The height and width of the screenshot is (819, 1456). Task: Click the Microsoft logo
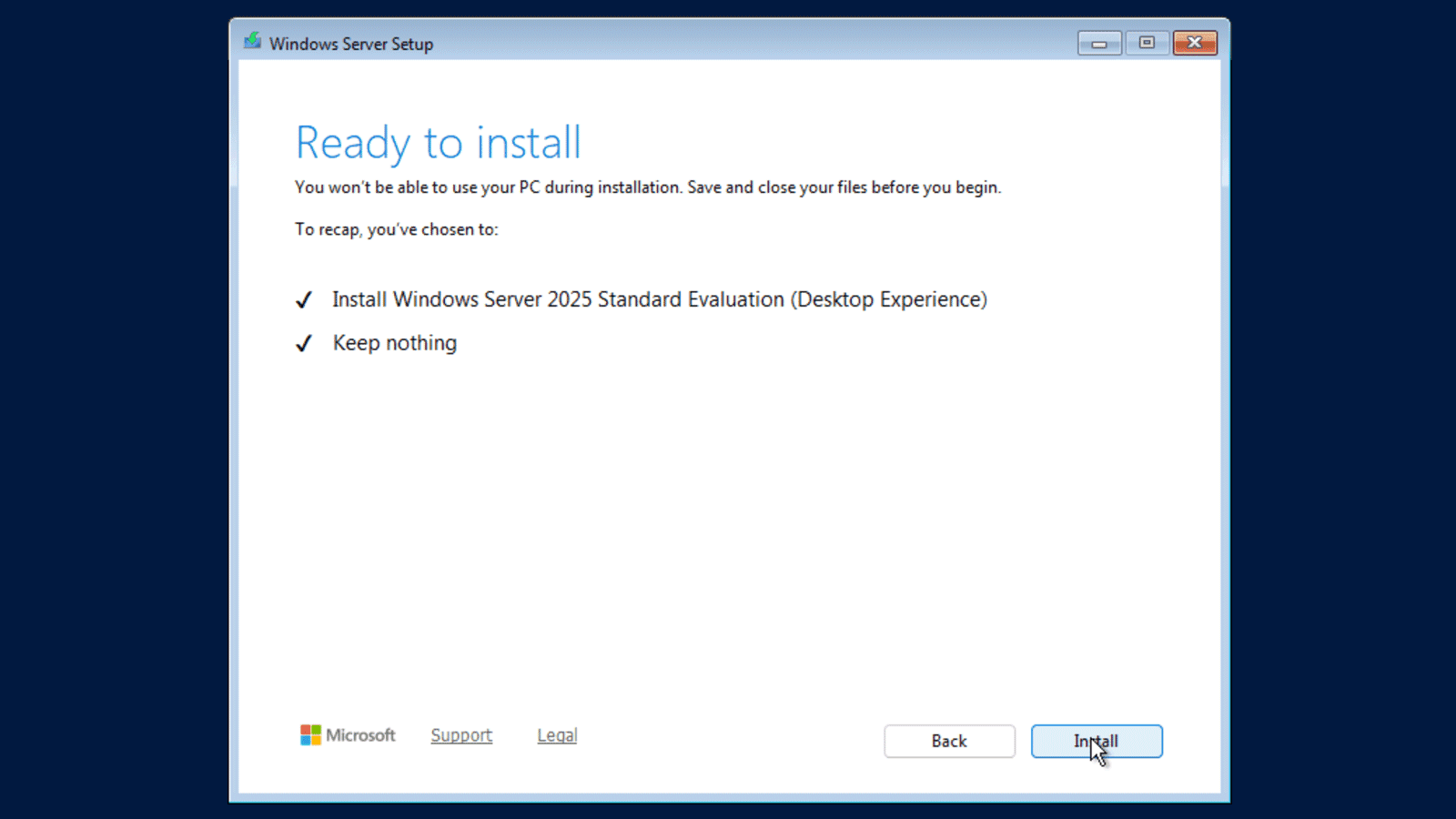[x=348, y=735]
